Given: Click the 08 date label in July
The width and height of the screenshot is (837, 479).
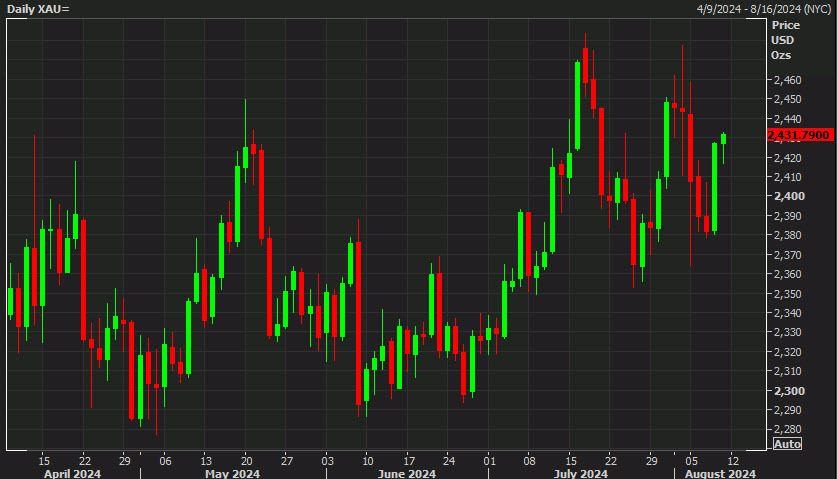Looking at the screenshot, I should [530, 461].
